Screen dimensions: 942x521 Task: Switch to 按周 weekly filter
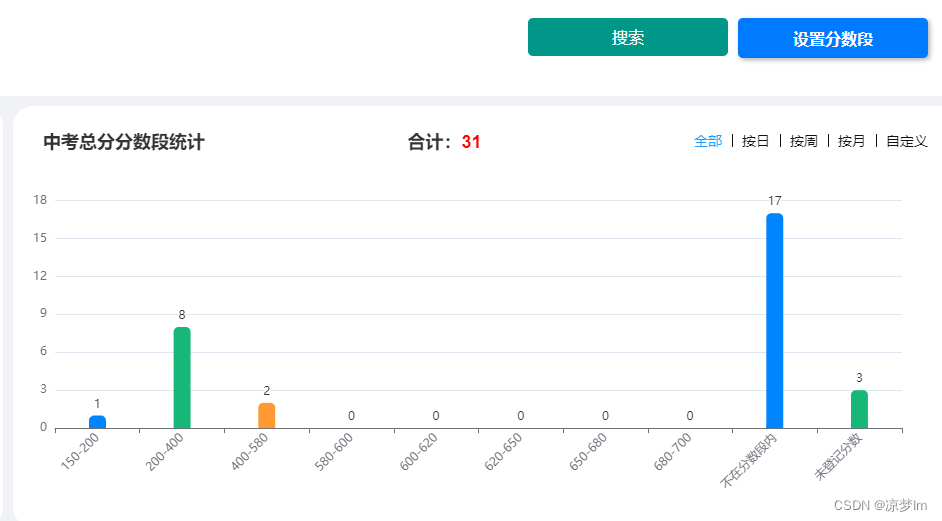pyautogui.click(x=804, y=141)
